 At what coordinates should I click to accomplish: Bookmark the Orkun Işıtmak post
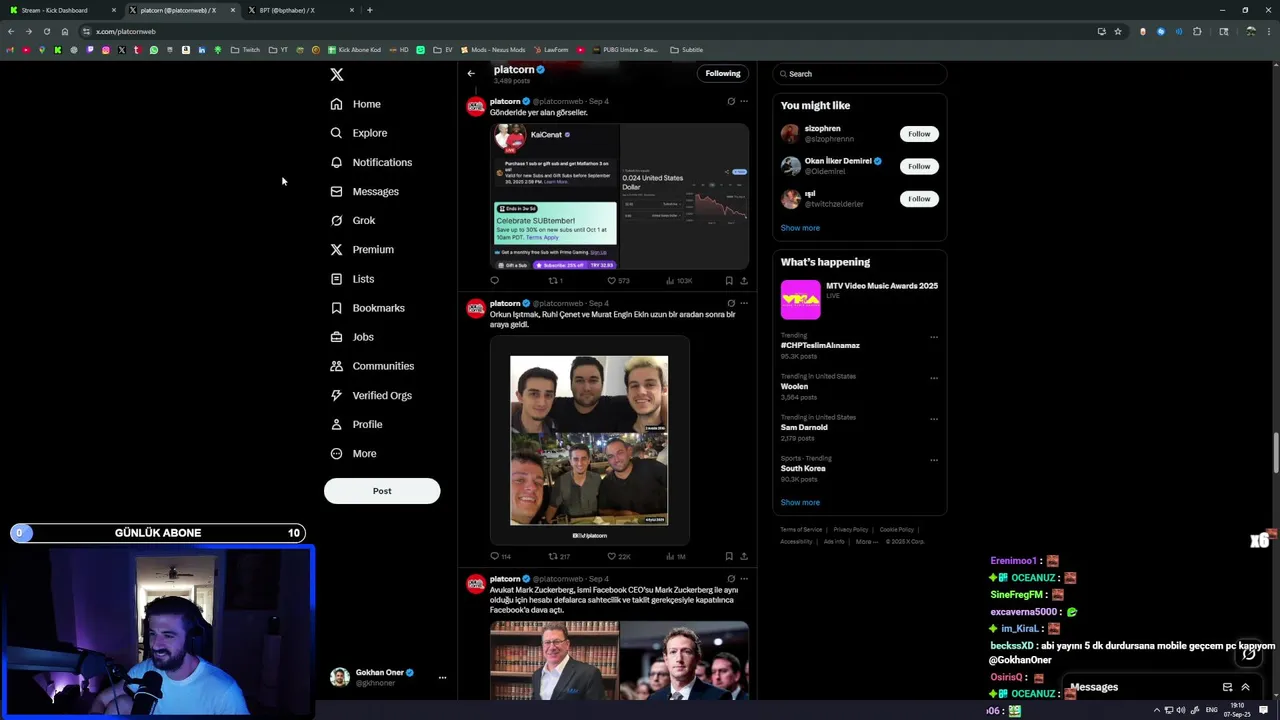(729, 556)
